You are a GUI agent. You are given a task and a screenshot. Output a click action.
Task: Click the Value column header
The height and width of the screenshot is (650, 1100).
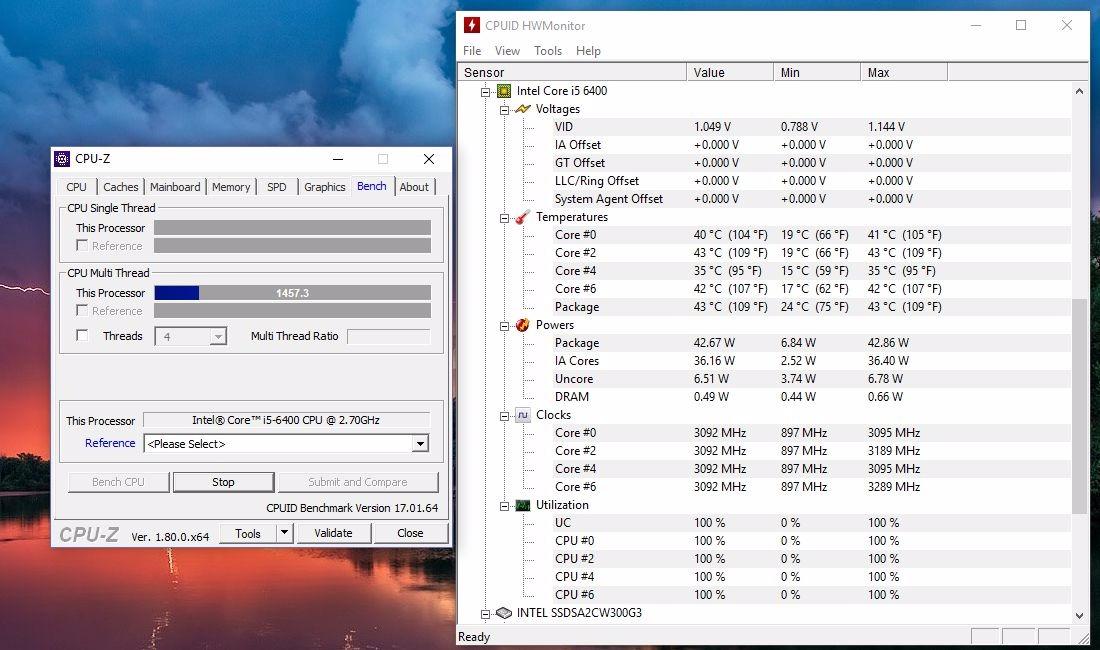[x=730, y=72]
